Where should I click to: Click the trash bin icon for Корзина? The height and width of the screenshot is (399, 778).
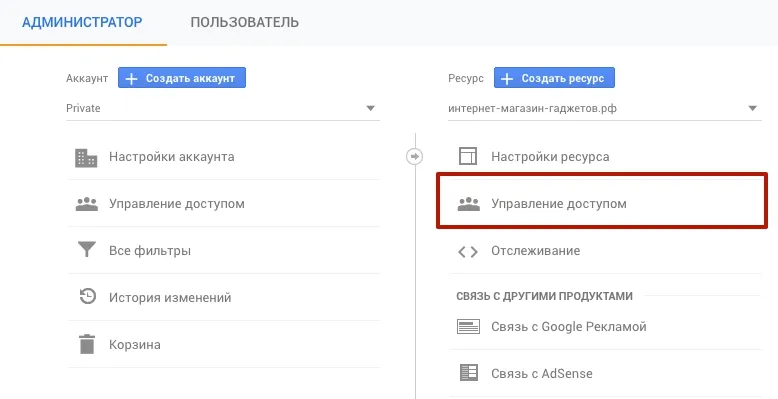[87, 344]
